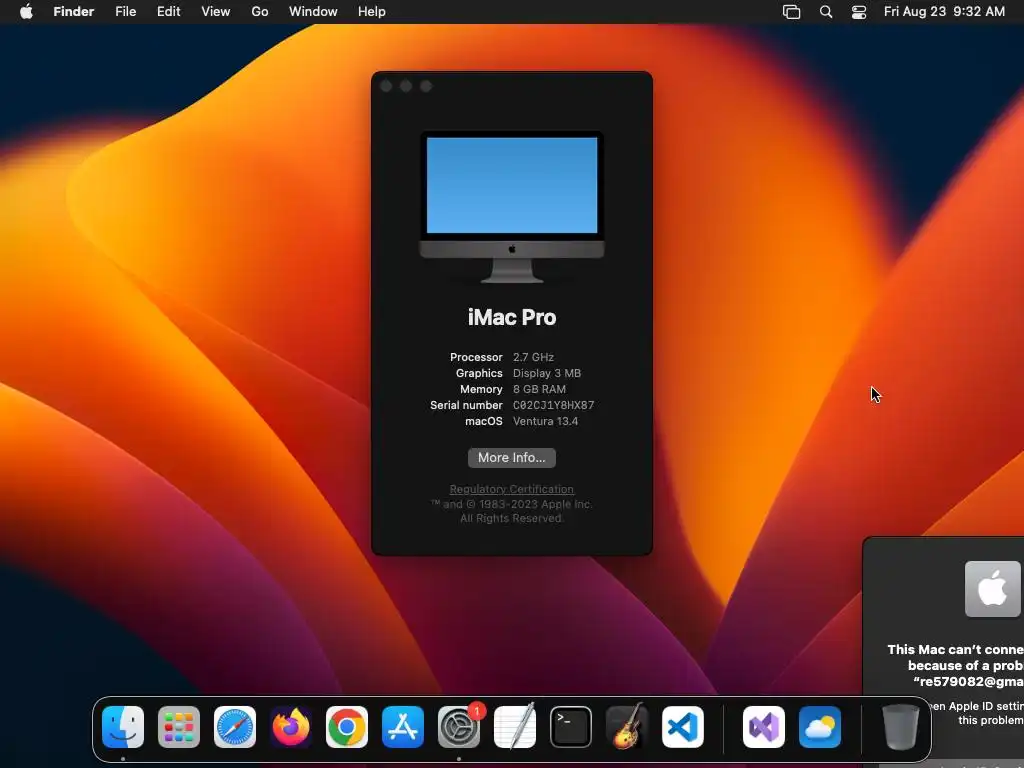Open the Regulatory Certification link
The width and height of the screenshot is (1024, 768).
pyautogui.click(x=512, y=489)
